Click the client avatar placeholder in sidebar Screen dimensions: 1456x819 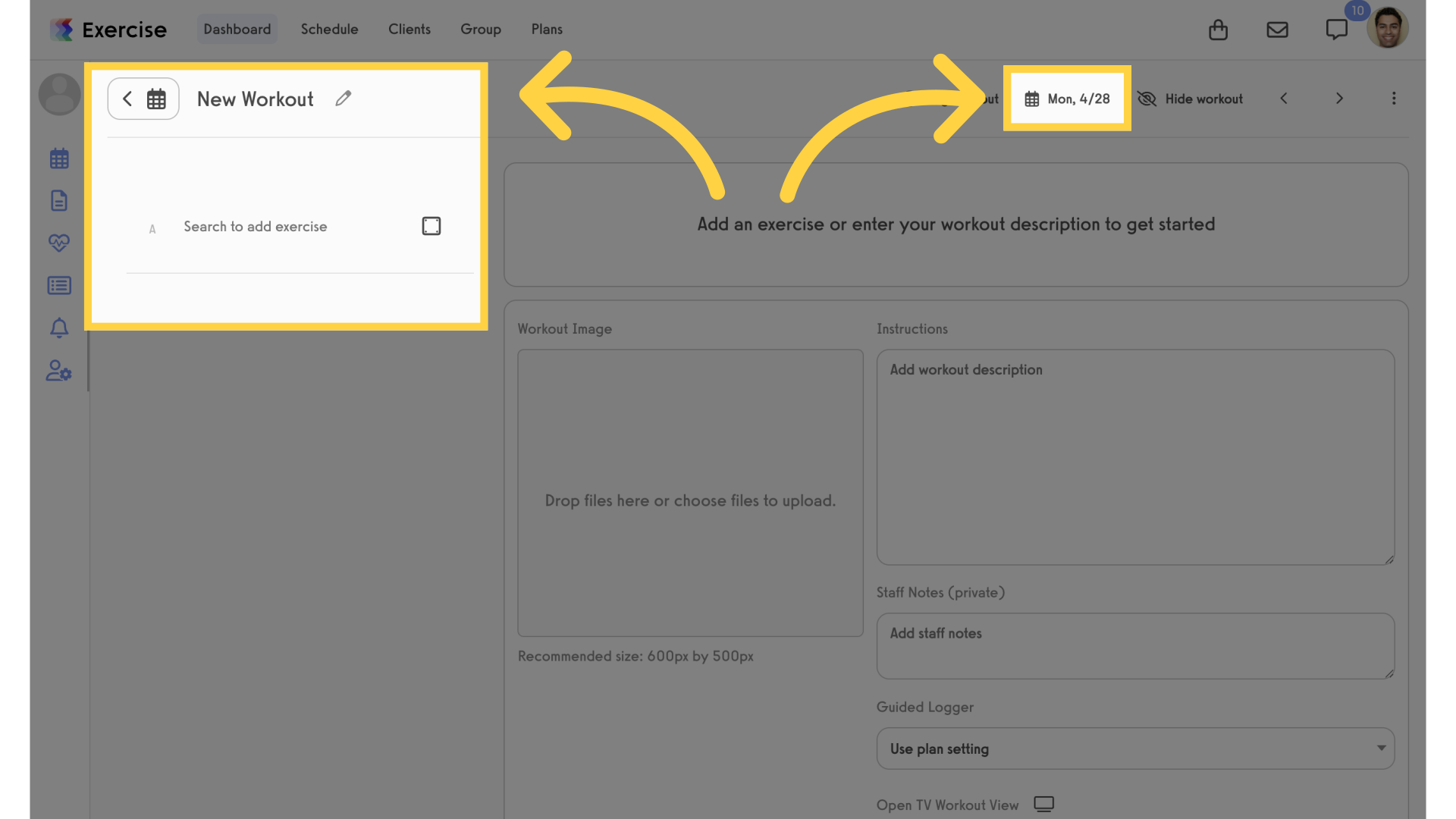click(x=59, y=94)
